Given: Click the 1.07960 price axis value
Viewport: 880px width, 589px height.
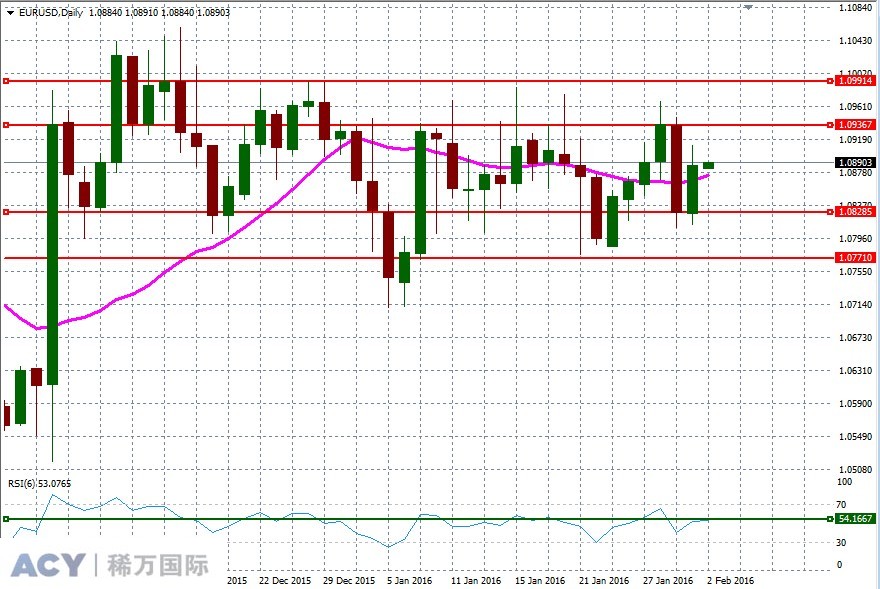Looking at the screenshot, I should pyautogui.click(x=856, y=239).
